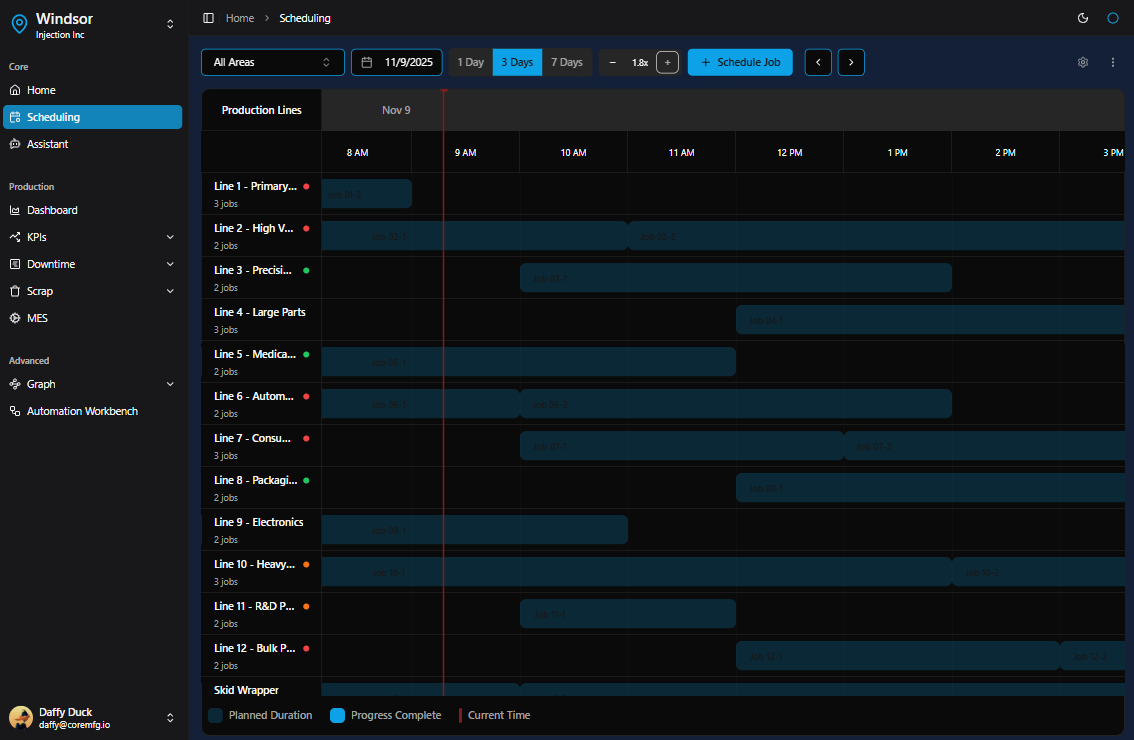Select the 7 Days view
Screen dimensions: 1134x740
567,62
